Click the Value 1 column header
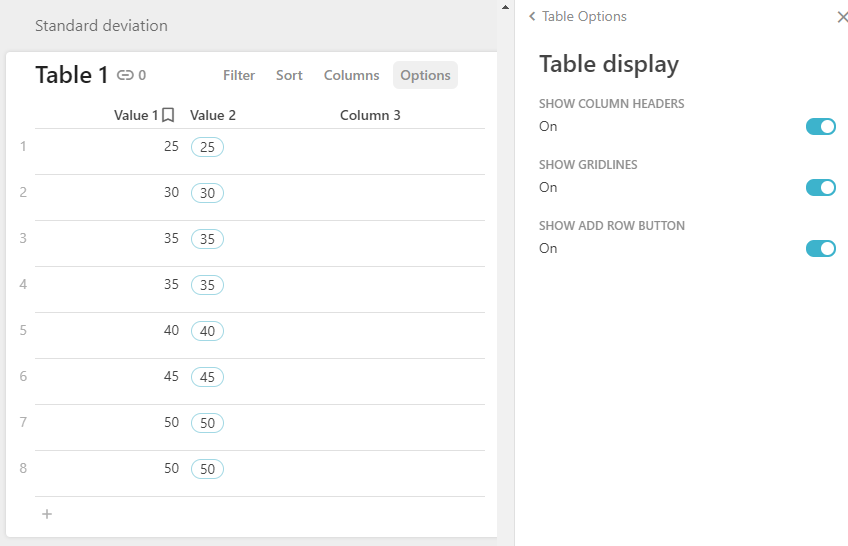 pos(135,115)
